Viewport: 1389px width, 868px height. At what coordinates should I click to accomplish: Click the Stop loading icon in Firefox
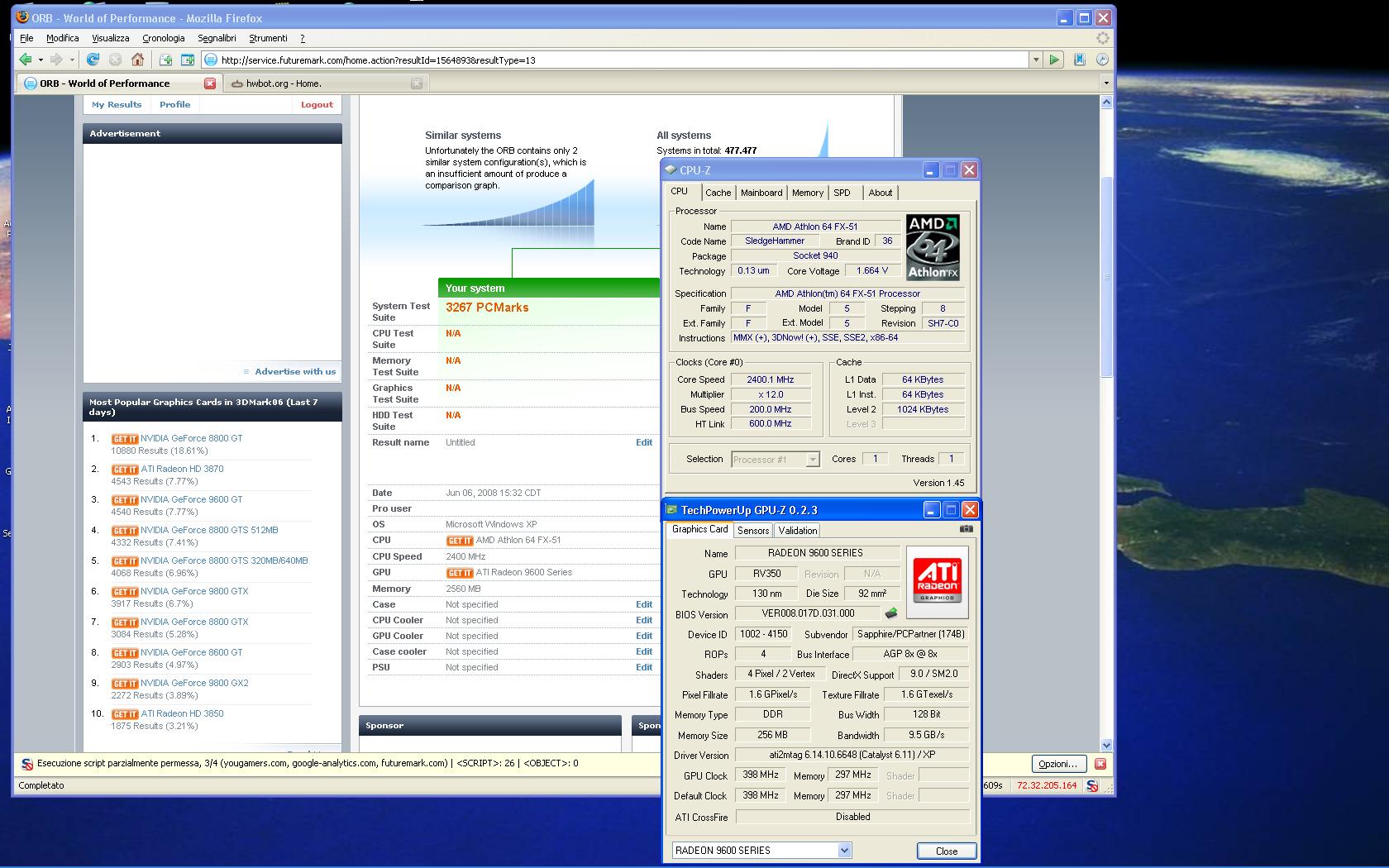[115, 60]
